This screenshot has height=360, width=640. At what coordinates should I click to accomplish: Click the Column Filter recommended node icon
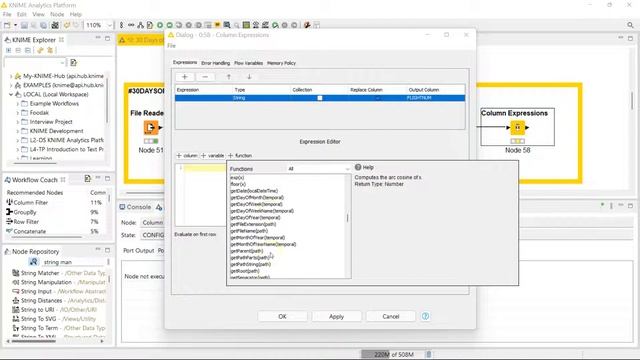click(x=9, y=202)
